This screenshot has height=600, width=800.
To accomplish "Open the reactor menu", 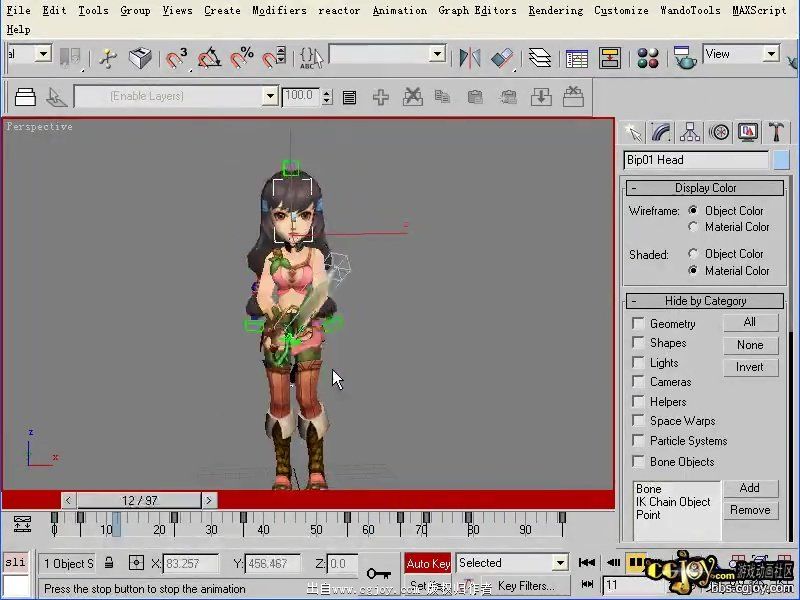I will point(339,10).
